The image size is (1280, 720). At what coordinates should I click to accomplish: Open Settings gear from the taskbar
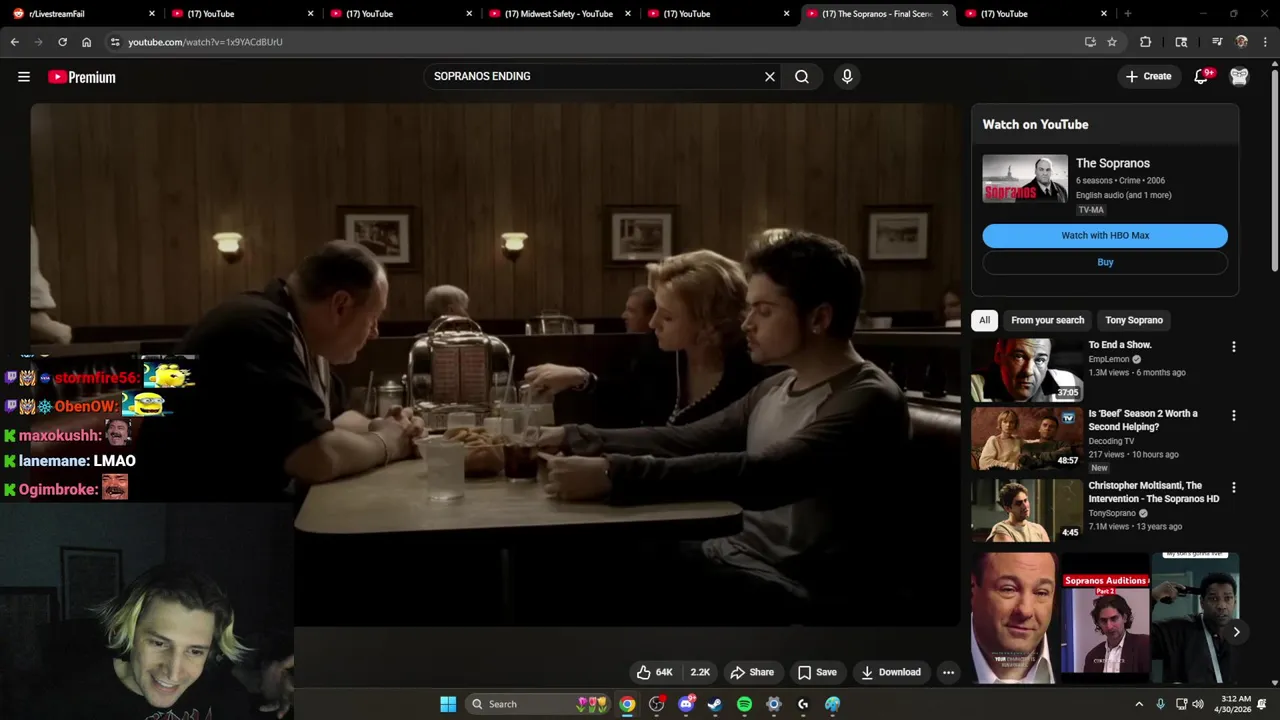pyautogui.click(x=773, y=704)
